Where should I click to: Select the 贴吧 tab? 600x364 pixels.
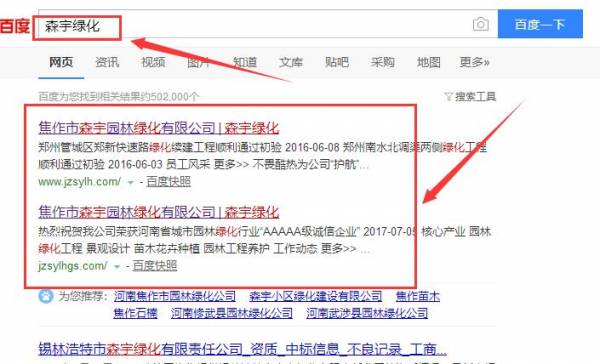[x=337, y=62]
